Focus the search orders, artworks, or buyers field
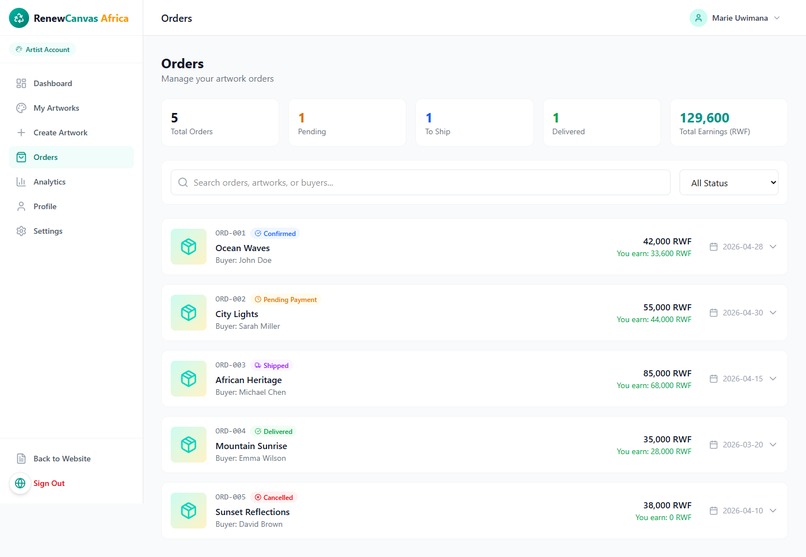This screenshot has width=806, height=557. point(420,182)
